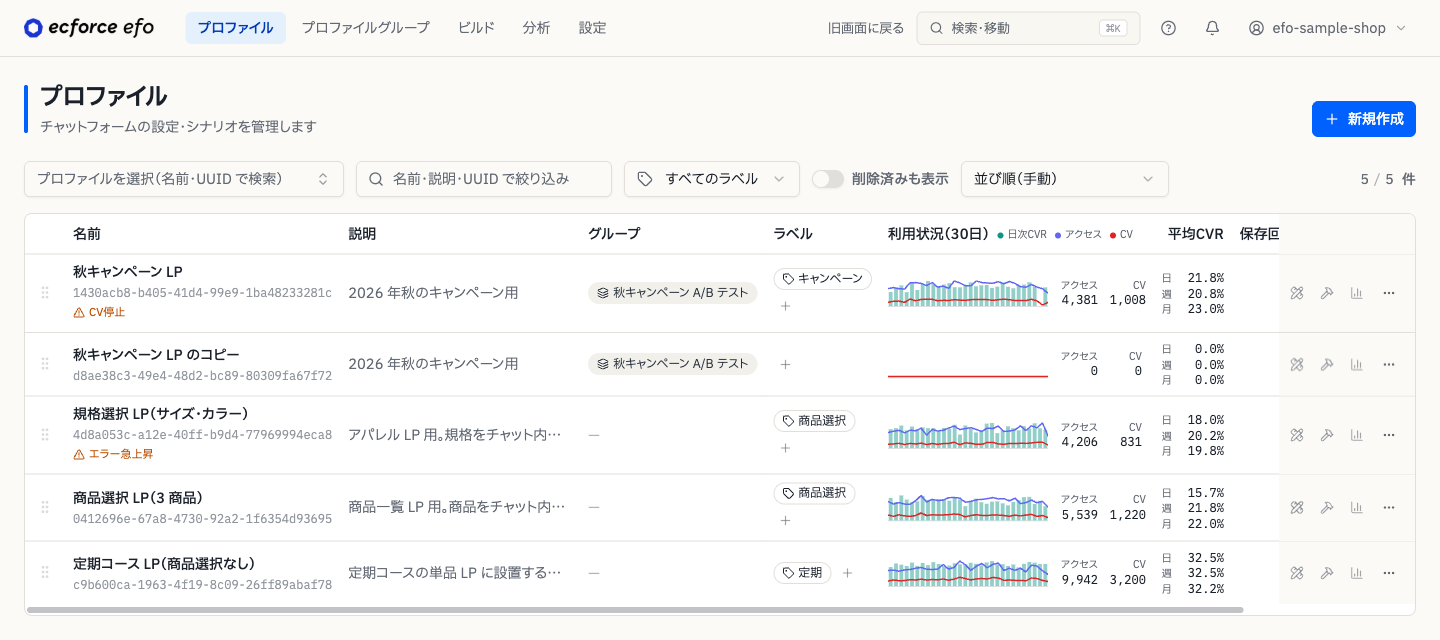The image size is (1440, 640).
Task: Open design editor for 秋キャンペーン LP row
Action: click(x=1297, y=293)
